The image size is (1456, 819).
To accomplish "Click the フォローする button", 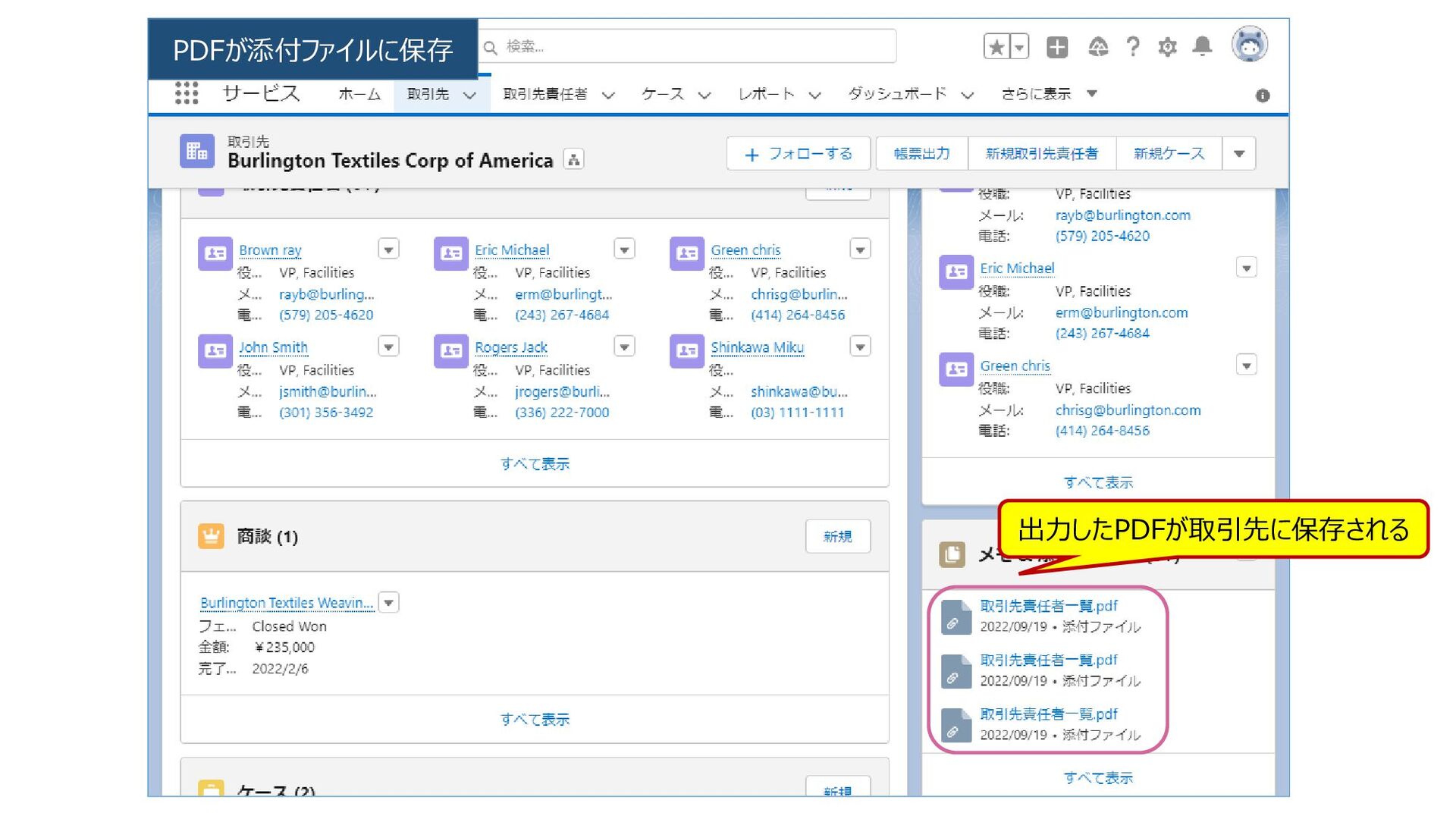I will [798, 154].
